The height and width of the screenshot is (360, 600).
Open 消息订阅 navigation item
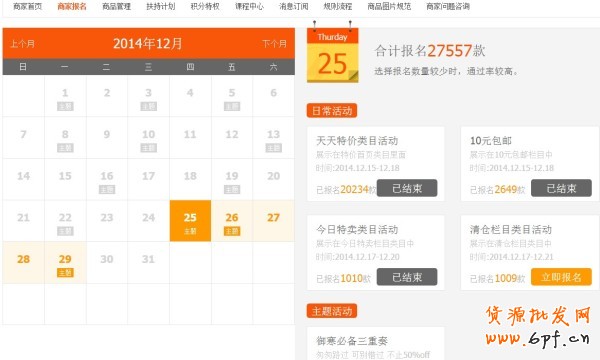293,7
